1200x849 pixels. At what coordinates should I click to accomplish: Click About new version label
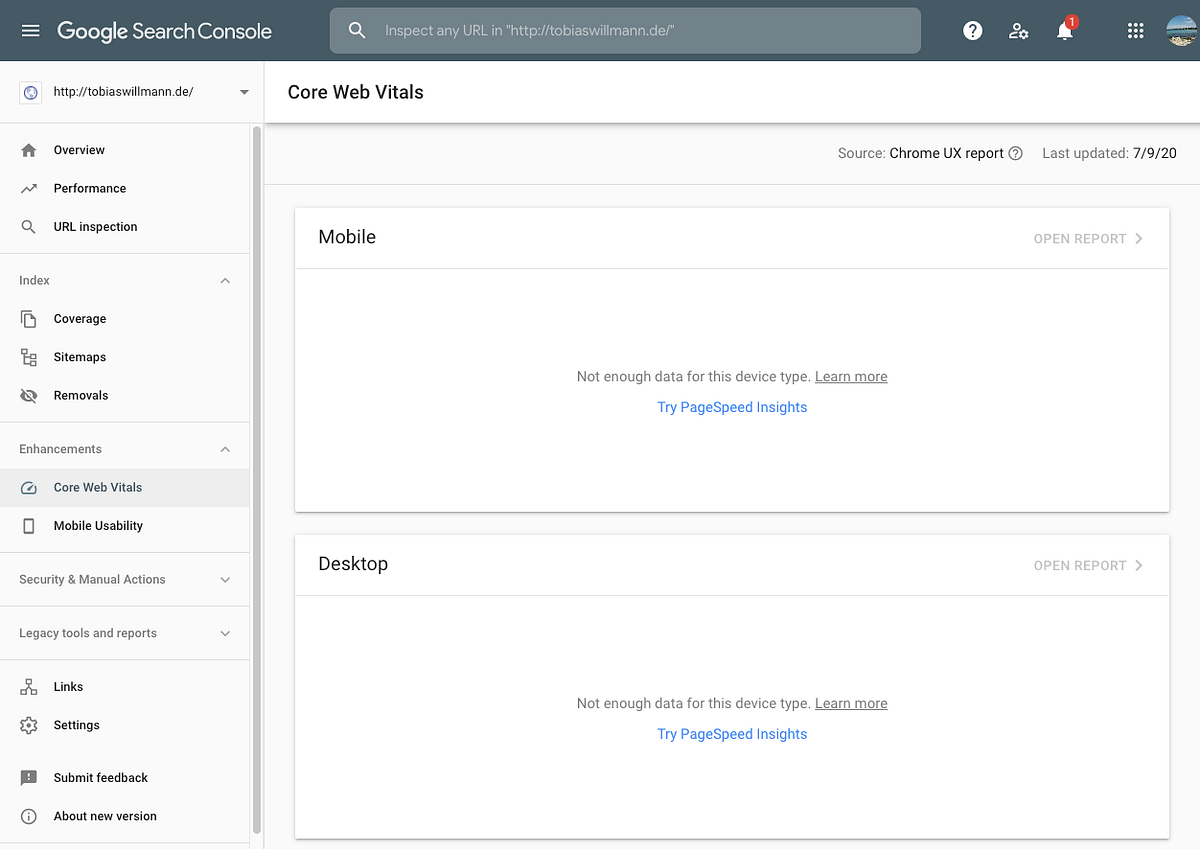[x=105, y=816]
